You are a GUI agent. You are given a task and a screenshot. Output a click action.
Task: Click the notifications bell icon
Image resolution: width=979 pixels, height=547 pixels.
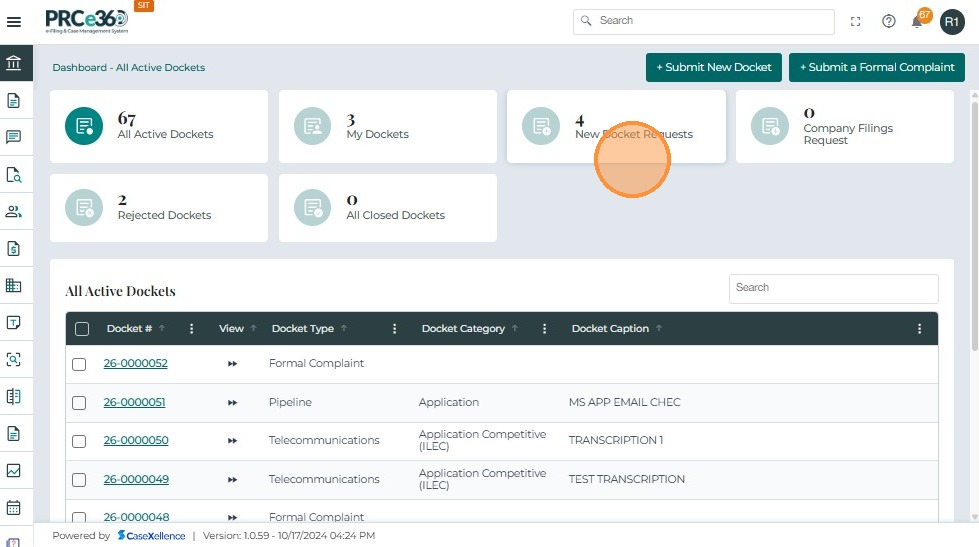[x=917, y=21]
